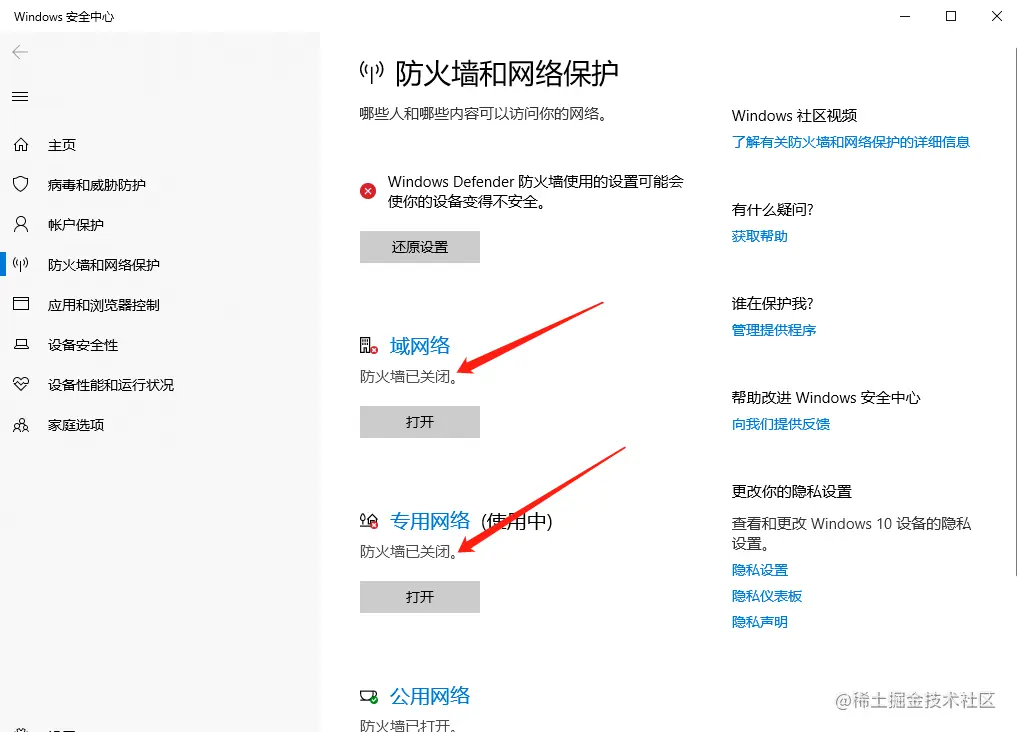Viewport: 1017px width, 732px height.
Task: Click the red error icon beside the Defender warning
Action: point(368,191)
